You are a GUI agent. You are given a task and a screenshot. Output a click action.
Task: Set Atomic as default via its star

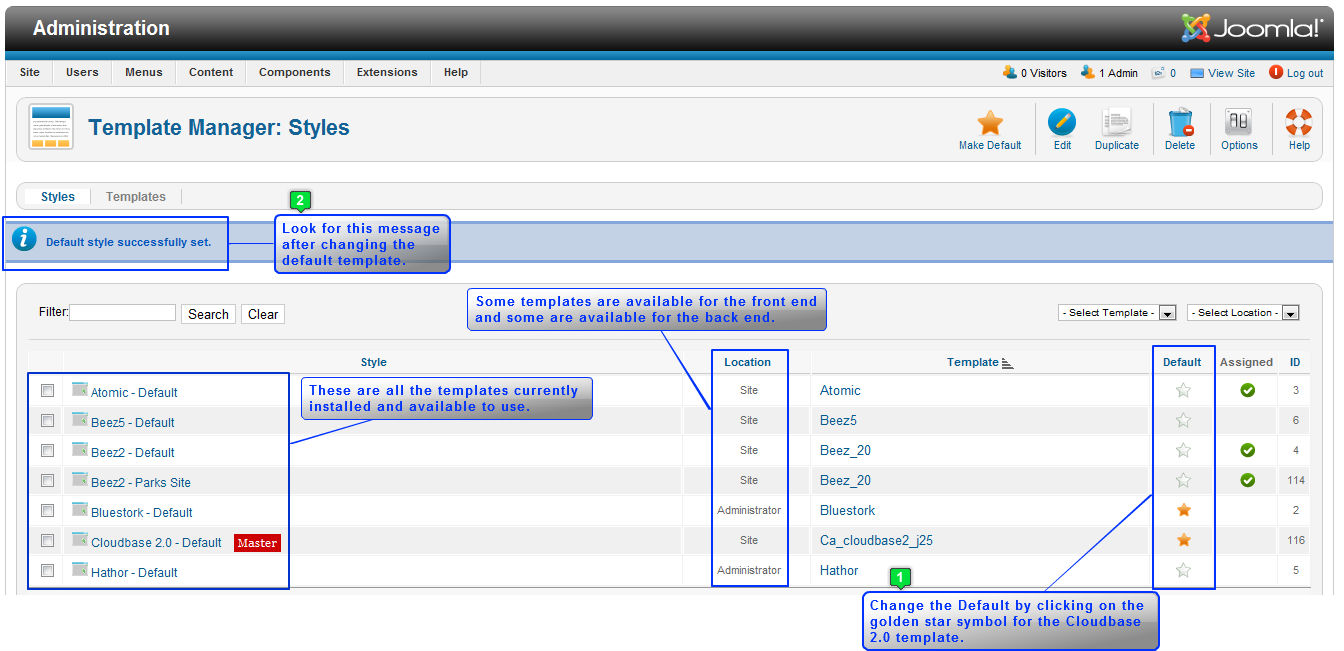click(1184, 390)
